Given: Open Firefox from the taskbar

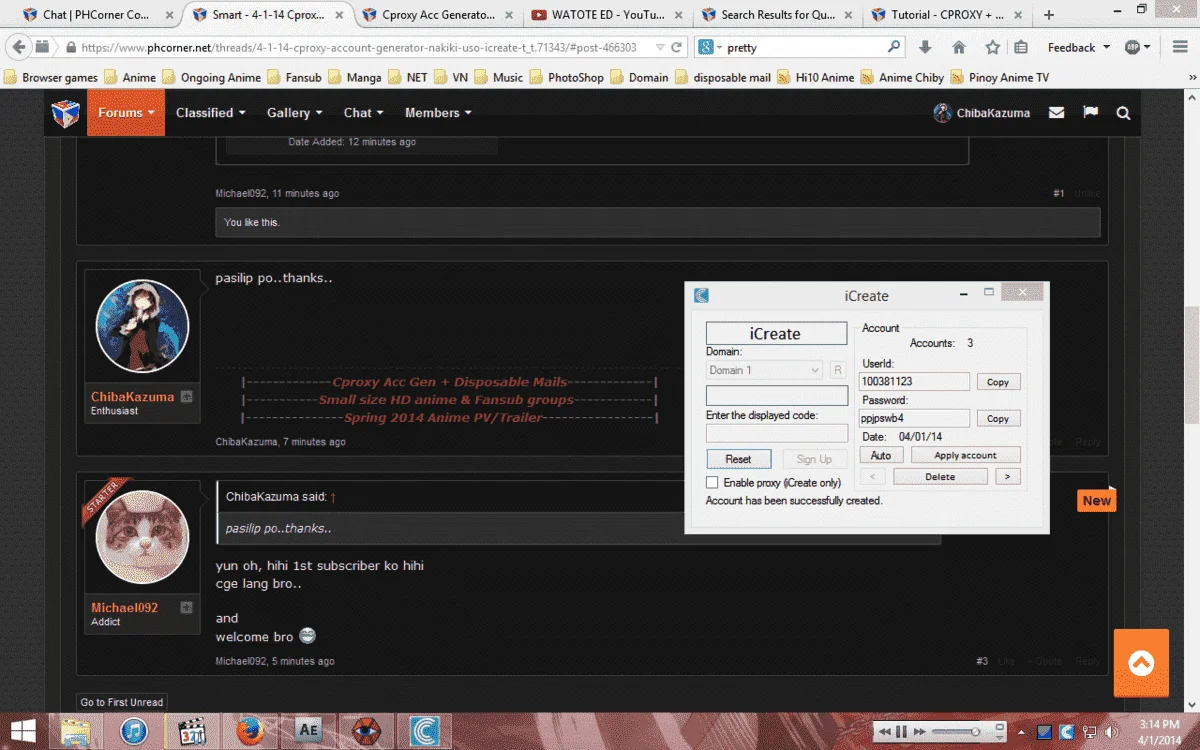Looking at the screenshot, I should point(250,732).
